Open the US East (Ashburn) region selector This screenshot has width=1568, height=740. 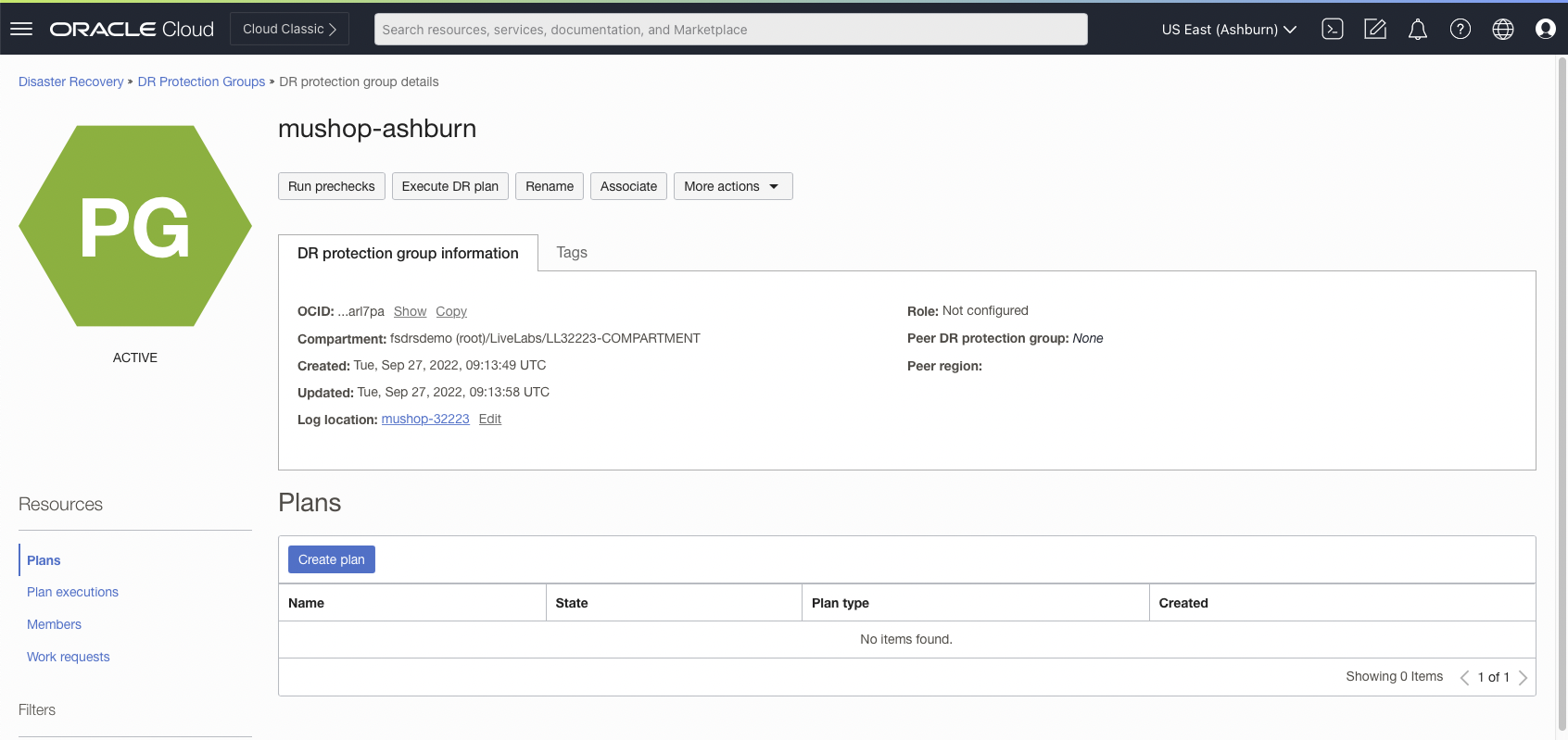[x=1228, y=29]
